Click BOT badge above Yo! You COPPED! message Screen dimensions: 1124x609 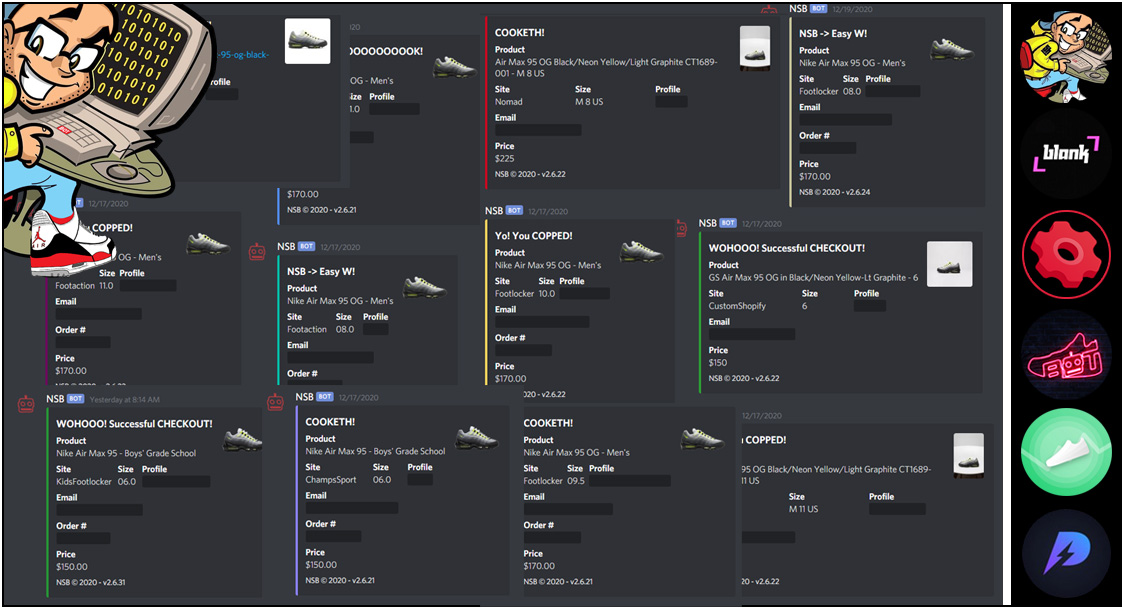point(514,211)
